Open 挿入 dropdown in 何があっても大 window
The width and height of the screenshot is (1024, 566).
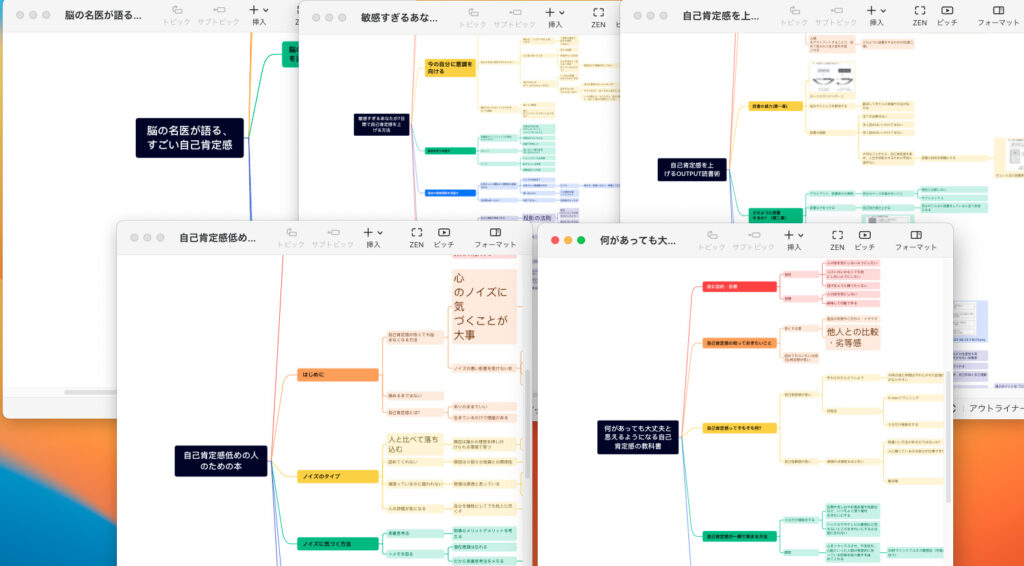tap(794, 239)
